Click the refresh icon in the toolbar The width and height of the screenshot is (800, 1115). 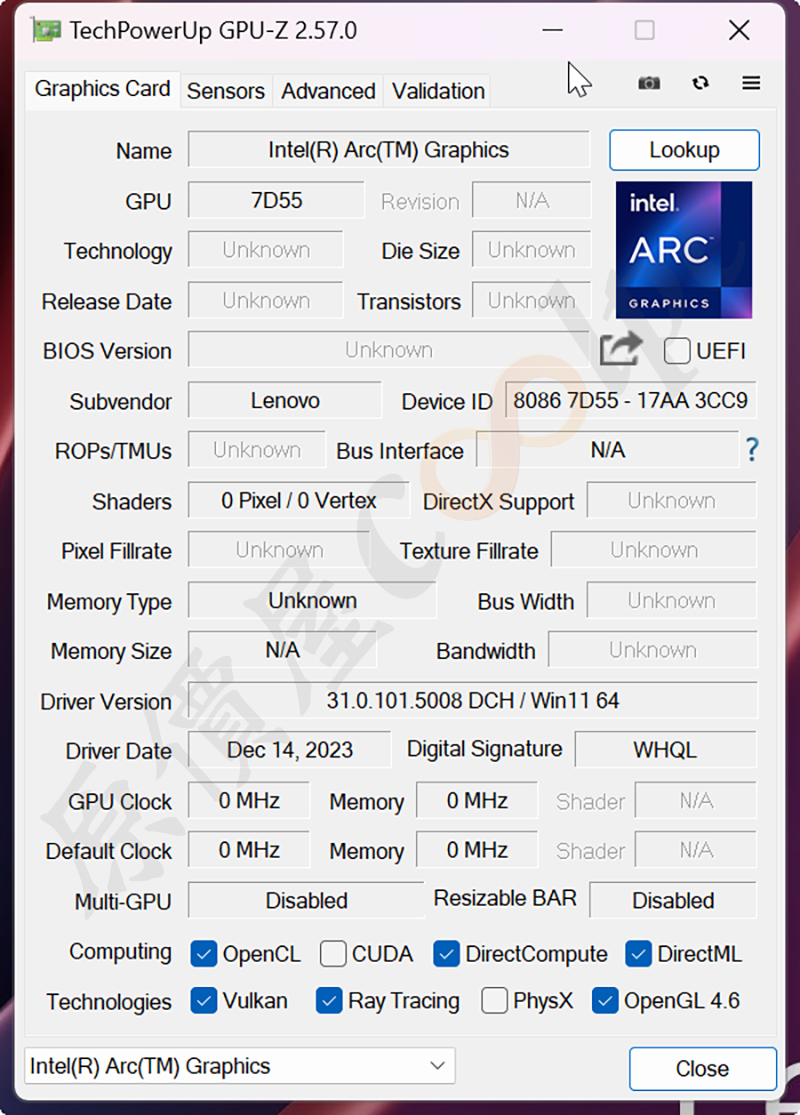(x=700, y=83)
